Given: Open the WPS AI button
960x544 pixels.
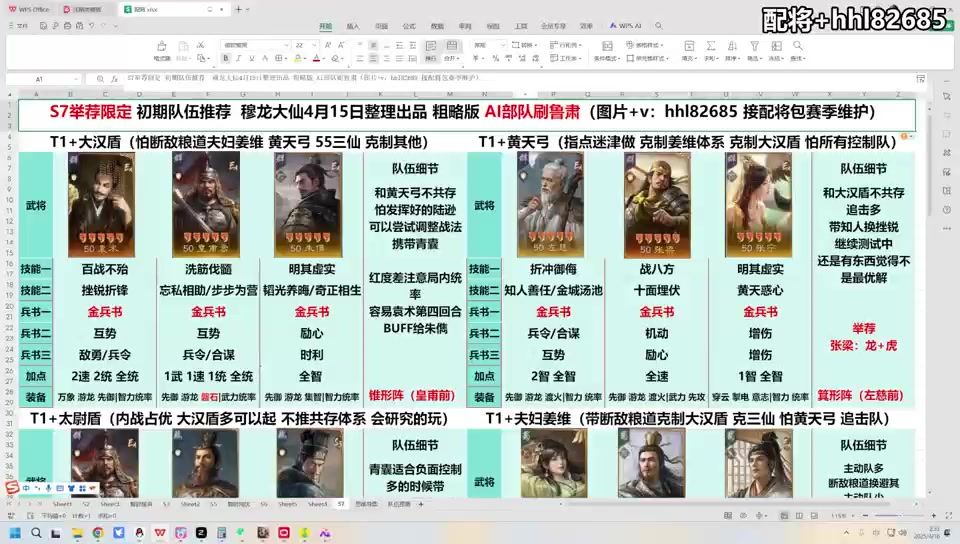Looking at the screenshot, I should [x=628, y=26].
